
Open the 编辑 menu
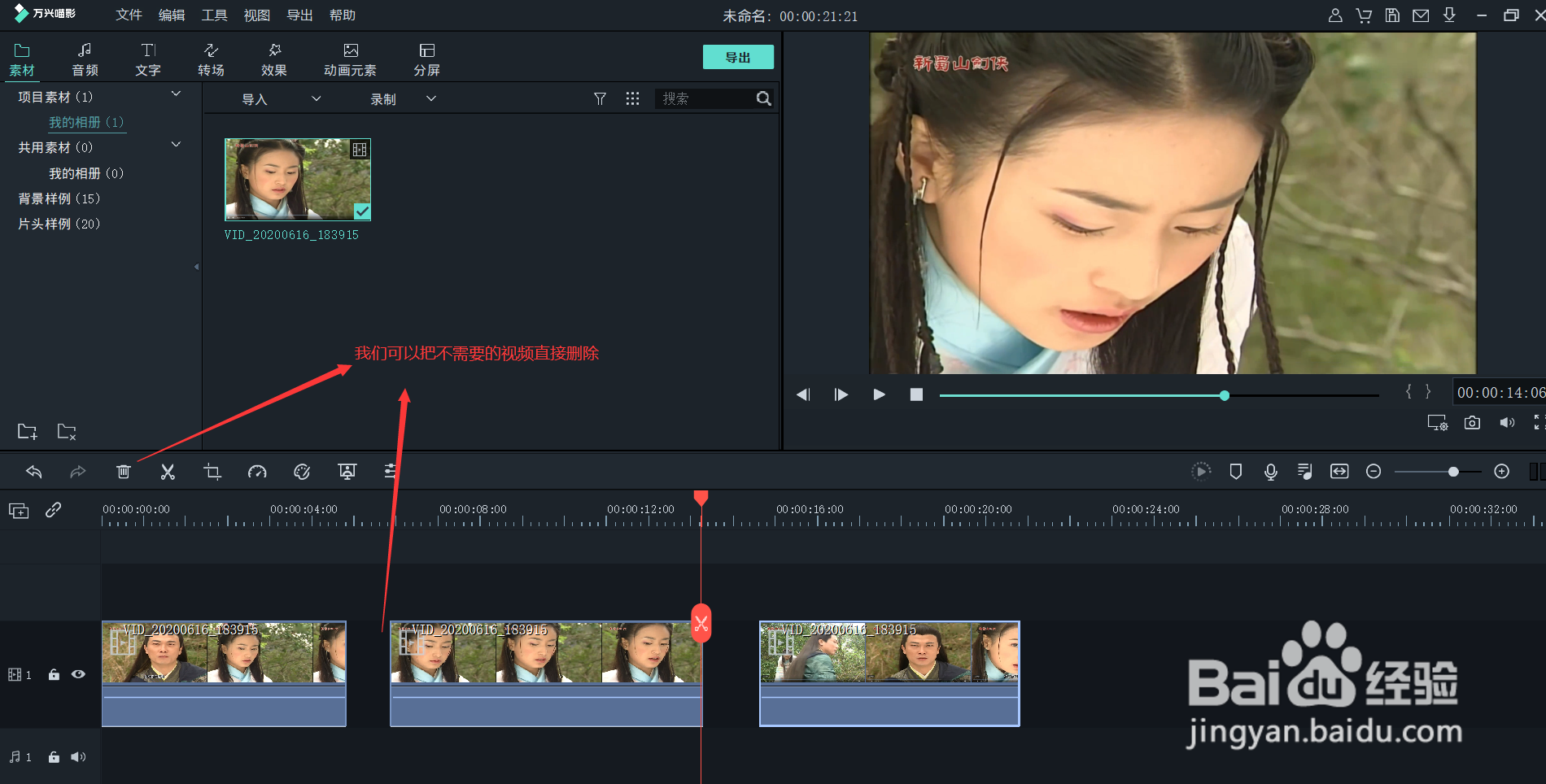(x=172, y=15)
